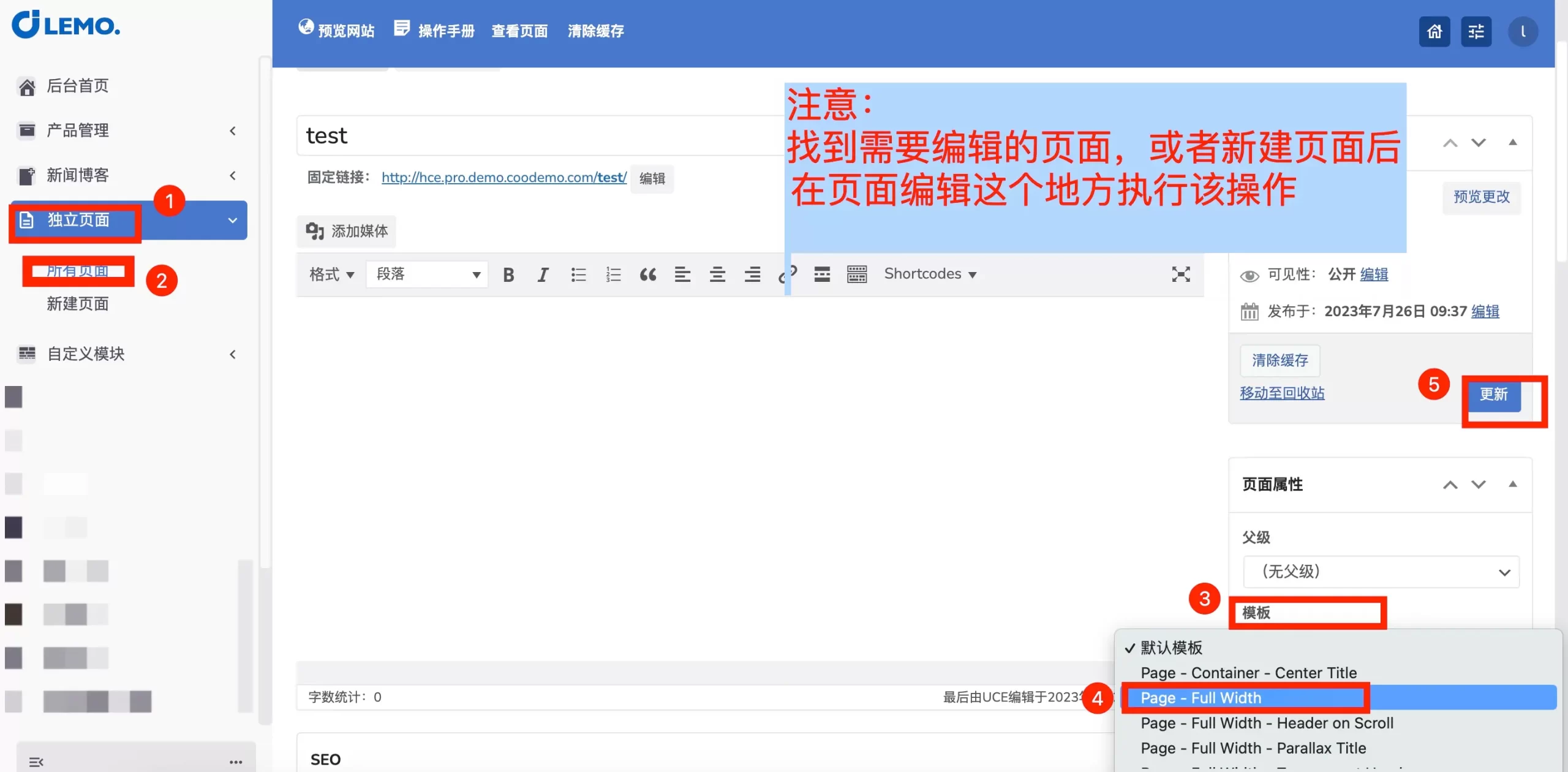Insert a bulleted list
Image resolution: width=1568 pixels, height=772 pixels.
578,274
